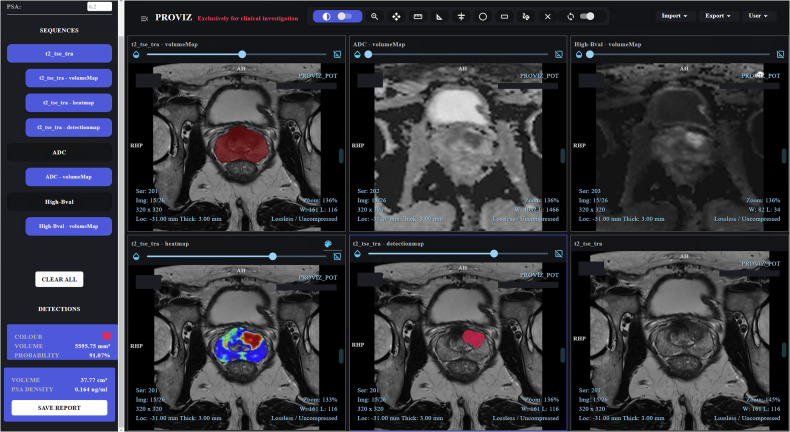Select the freehand drawing tool
The width and height of the screenshot is (790, 432).
pos(526,17)
